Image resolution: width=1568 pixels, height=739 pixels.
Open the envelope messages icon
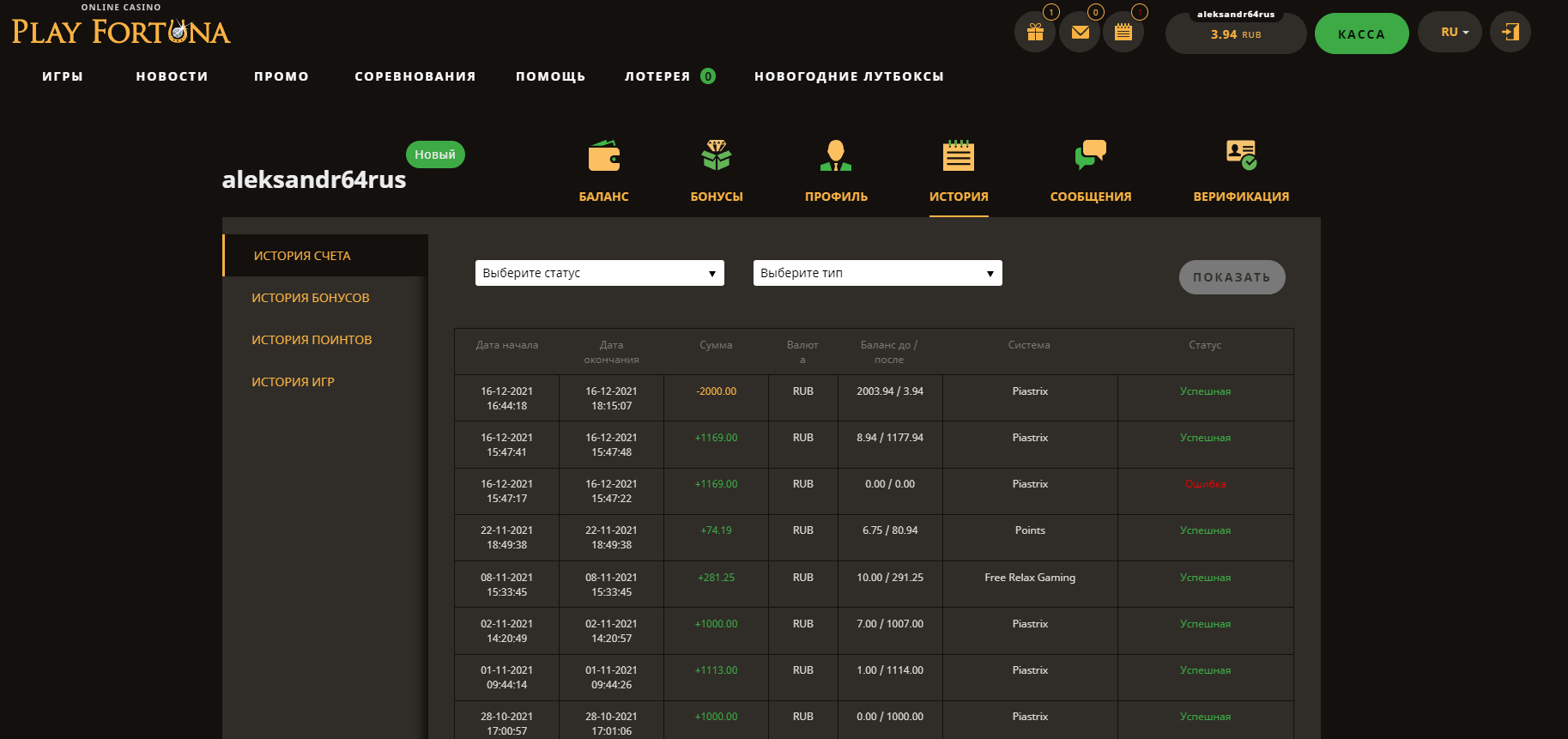(1080, 33)
